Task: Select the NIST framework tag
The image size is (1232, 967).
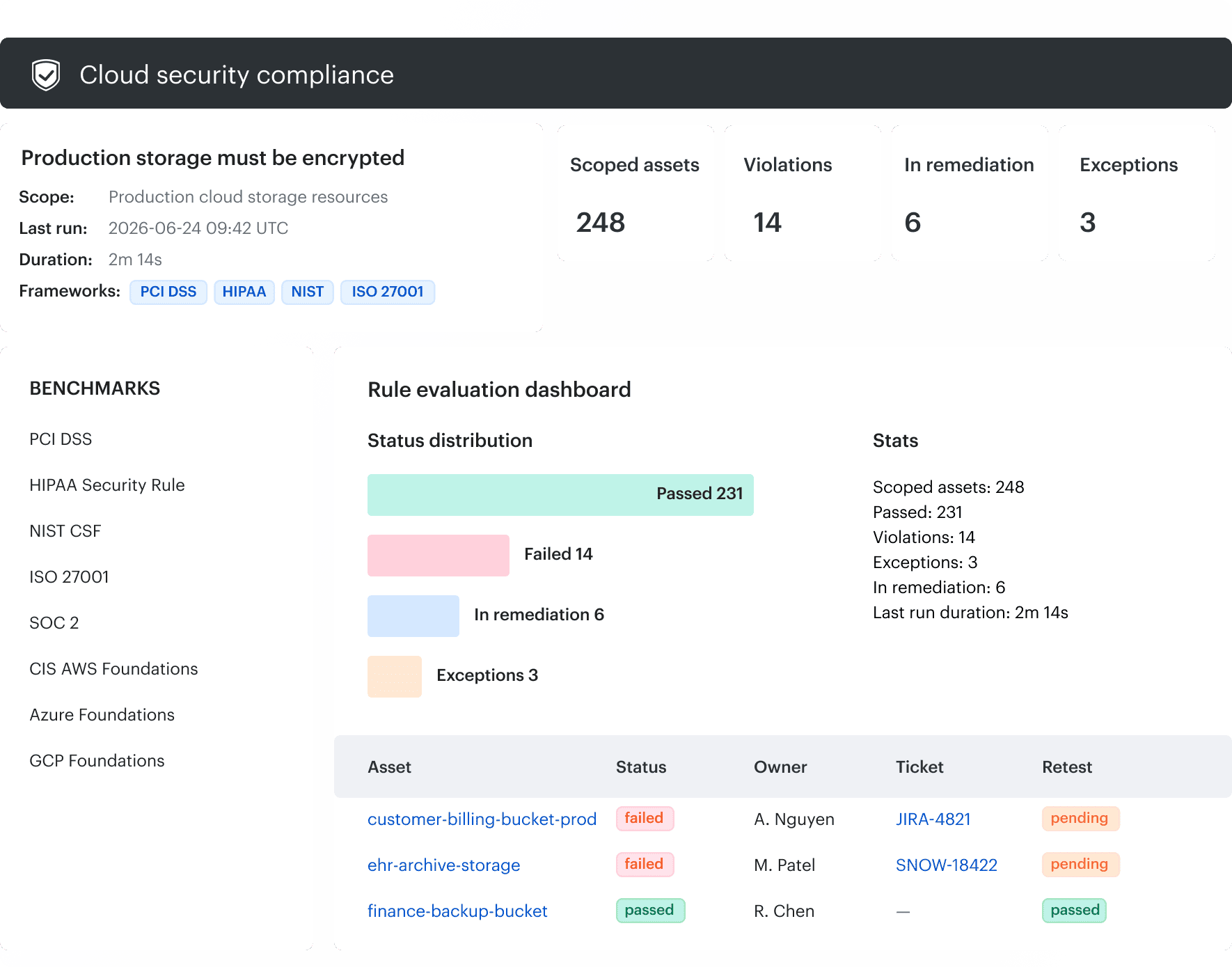Action: [x=308, y=292]
